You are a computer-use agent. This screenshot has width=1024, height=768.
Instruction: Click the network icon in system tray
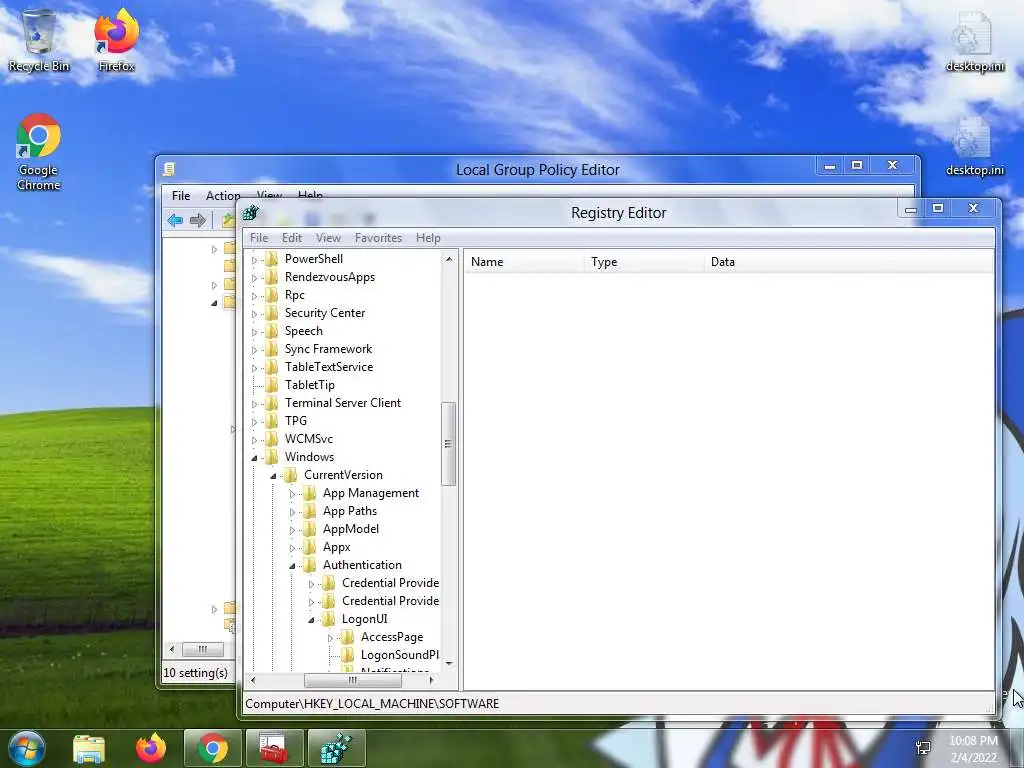pyautogui.click(x=923, y=748)
